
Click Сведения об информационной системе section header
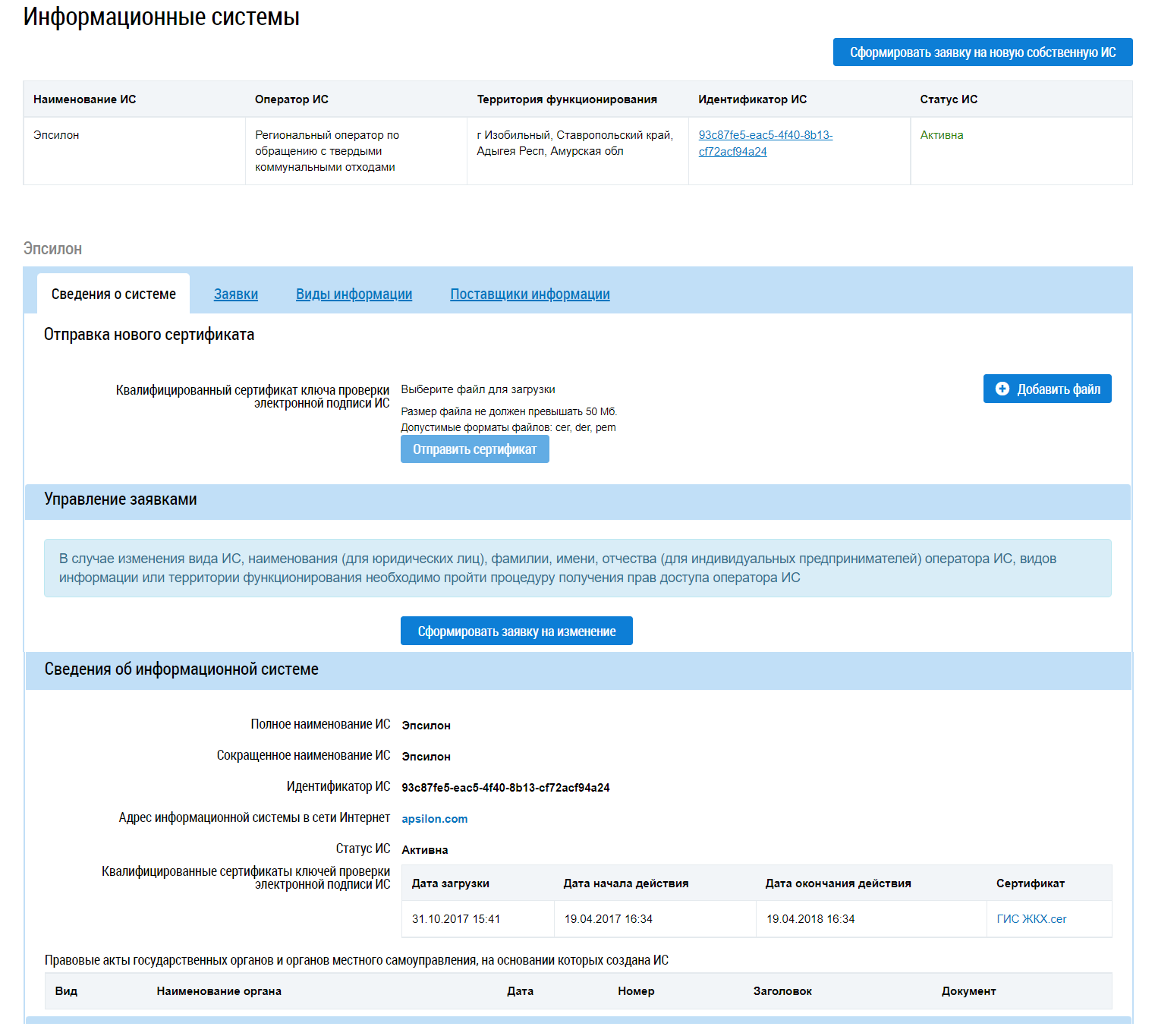pyautogui.click(x=181, y=669)
